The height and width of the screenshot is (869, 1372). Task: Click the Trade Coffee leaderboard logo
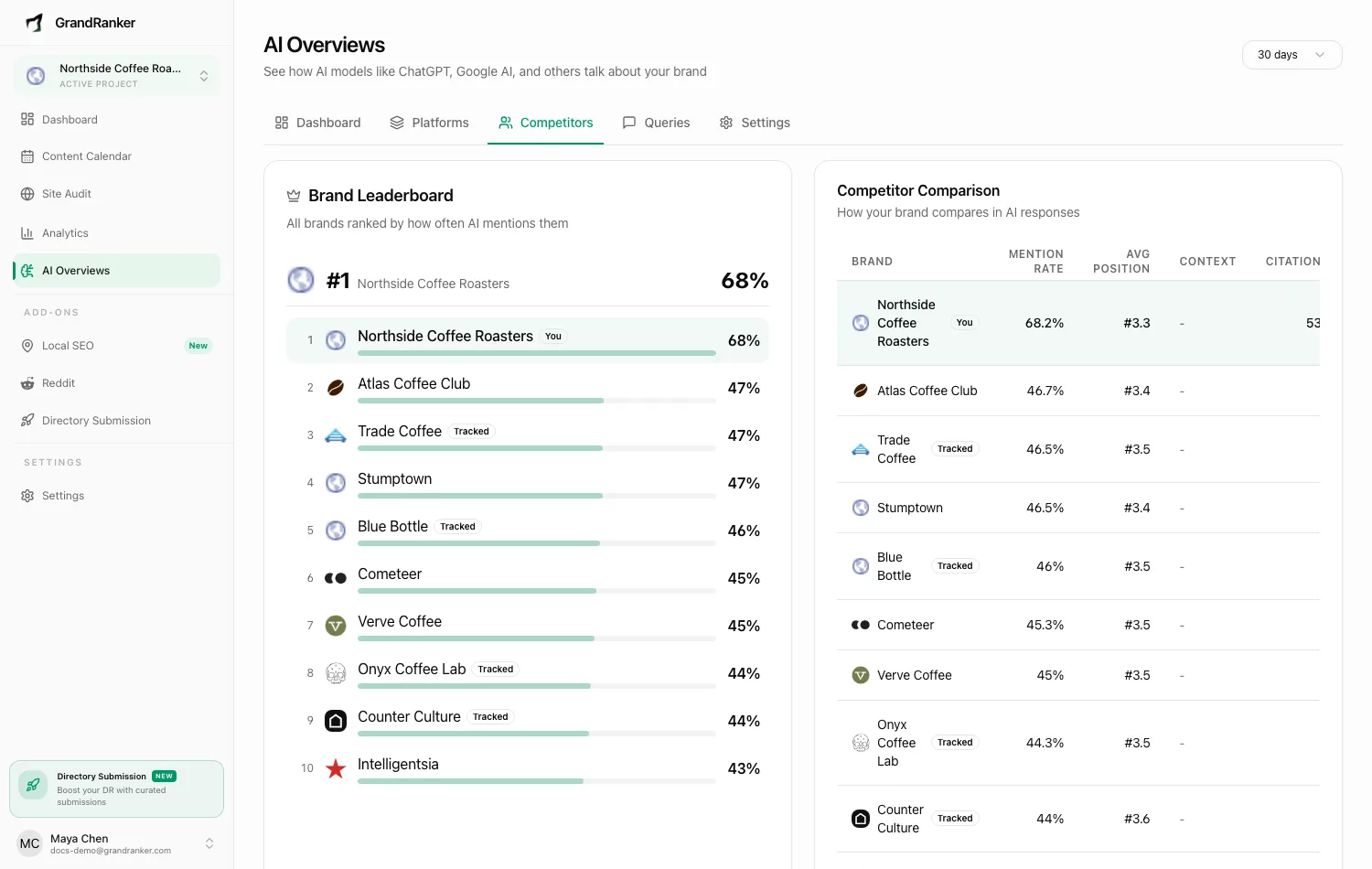pyautogui.click(x=336, y=435)
